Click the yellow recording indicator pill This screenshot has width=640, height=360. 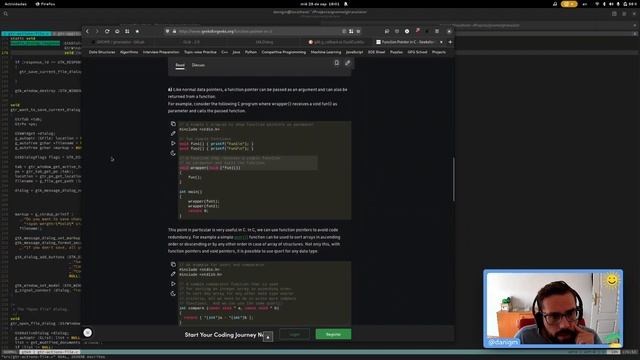(569, 4)
